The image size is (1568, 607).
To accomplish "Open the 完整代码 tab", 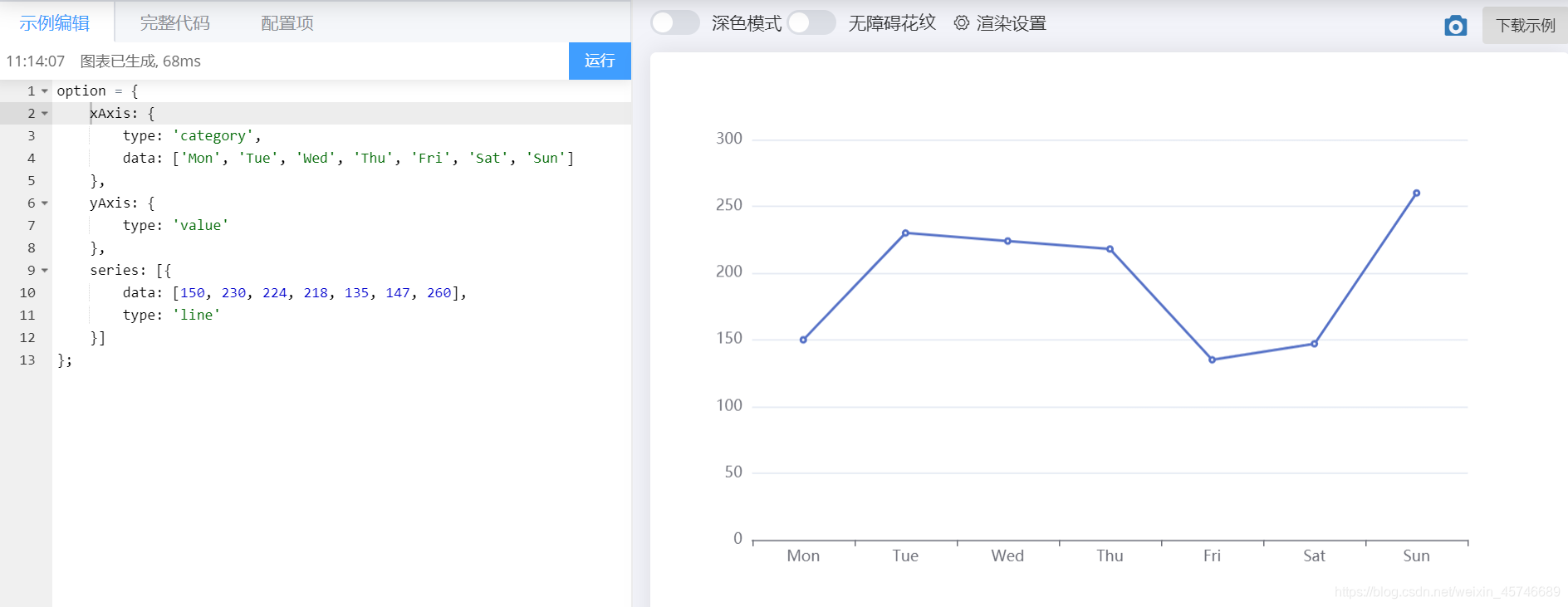I will [174, 23].
